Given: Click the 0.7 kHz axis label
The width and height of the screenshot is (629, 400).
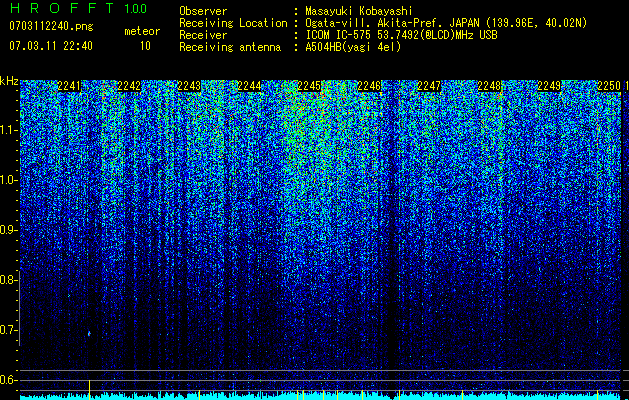Looking at the screenshot, I should pos(8,330).
